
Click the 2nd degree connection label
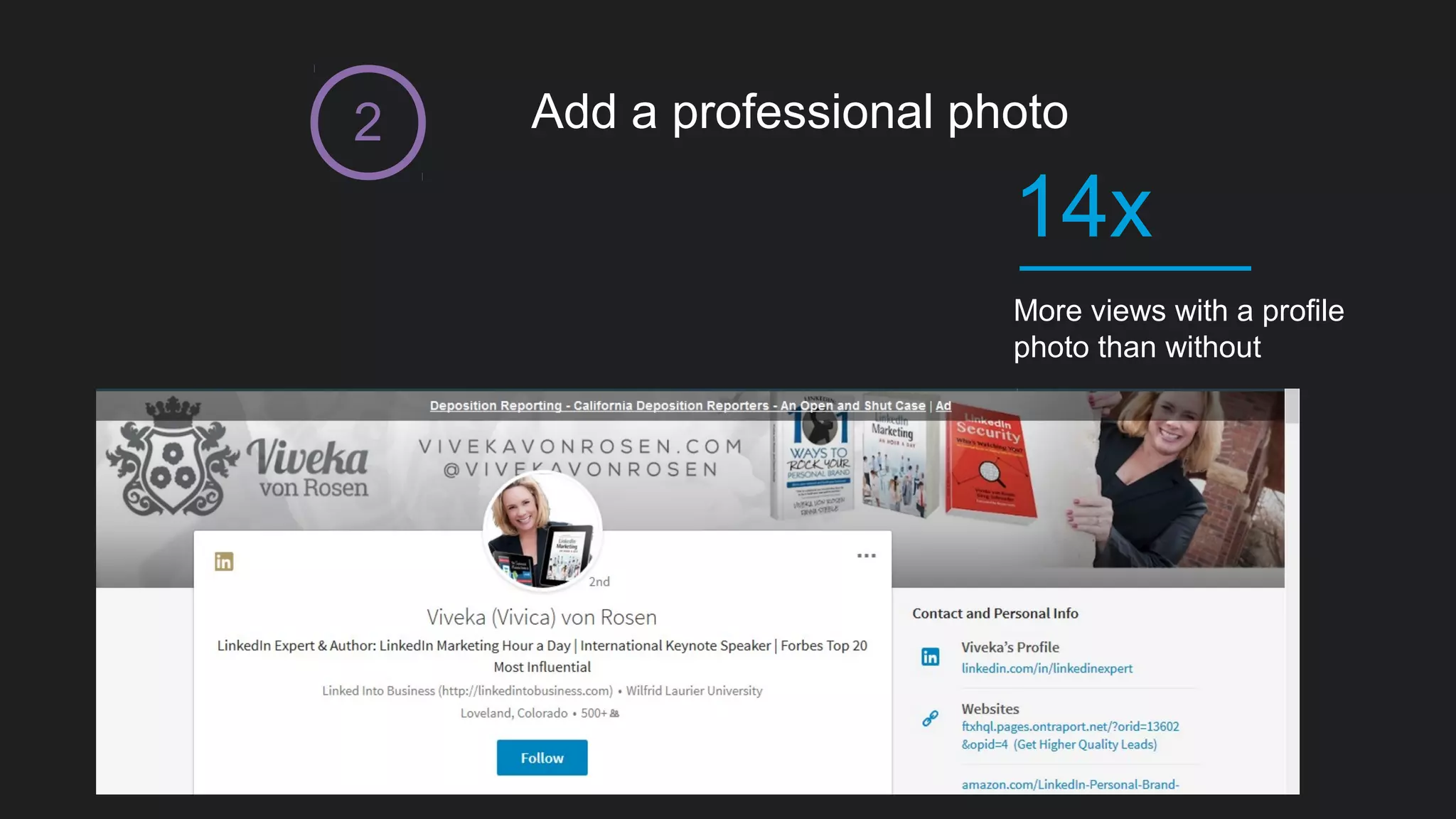(x=599, y=582)
